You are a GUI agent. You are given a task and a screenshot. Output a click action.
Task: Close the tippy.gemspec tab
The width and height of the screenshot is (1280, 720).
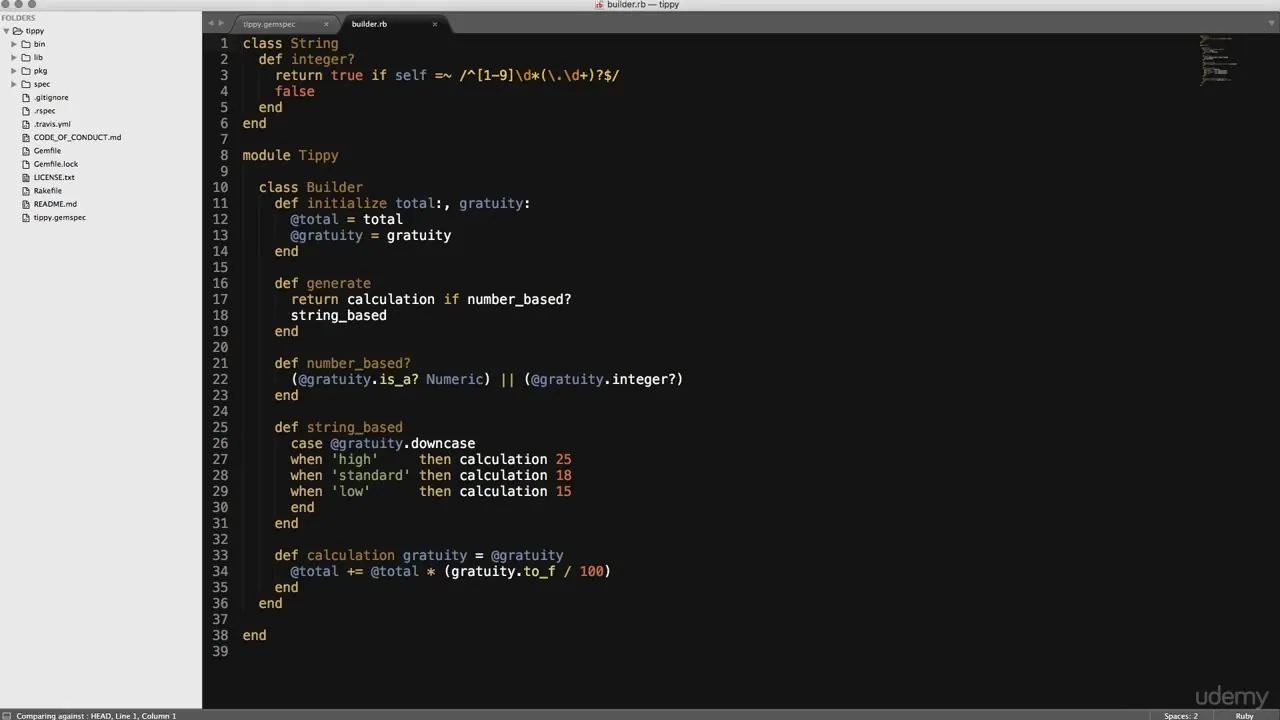tap(326, 24)
